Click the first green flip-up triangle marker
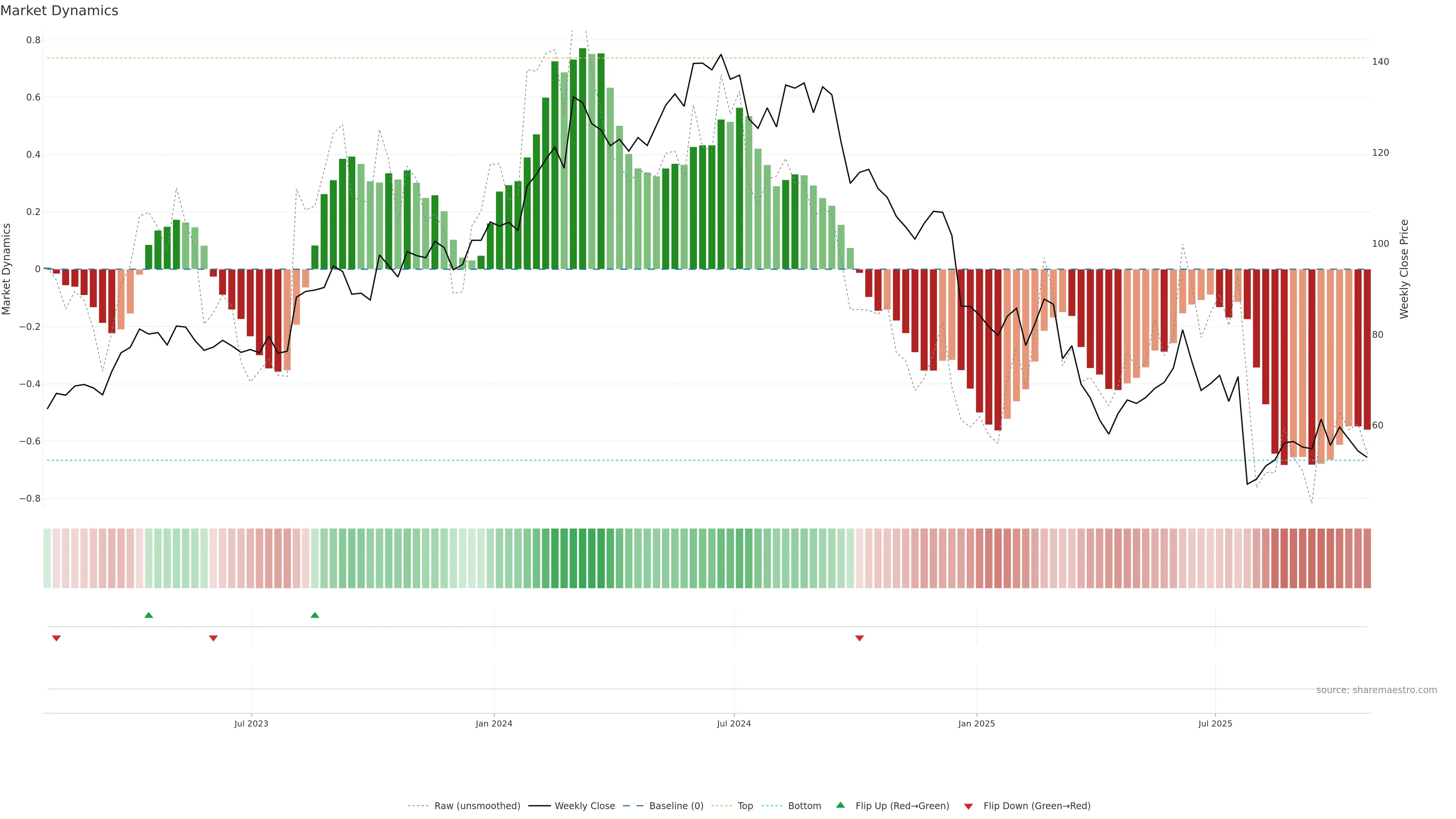This screenshot has height=819, width=1456. pyautogui.click(x=149, y=615)
